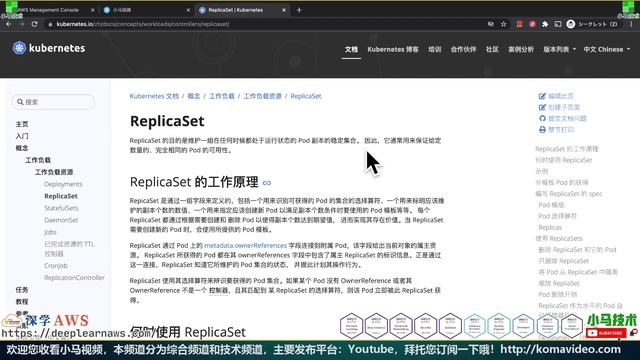Screen dimensions: 640x360
Task: Click the 搜索 search field in the sidebar
Action: click(x=53, y=102)
